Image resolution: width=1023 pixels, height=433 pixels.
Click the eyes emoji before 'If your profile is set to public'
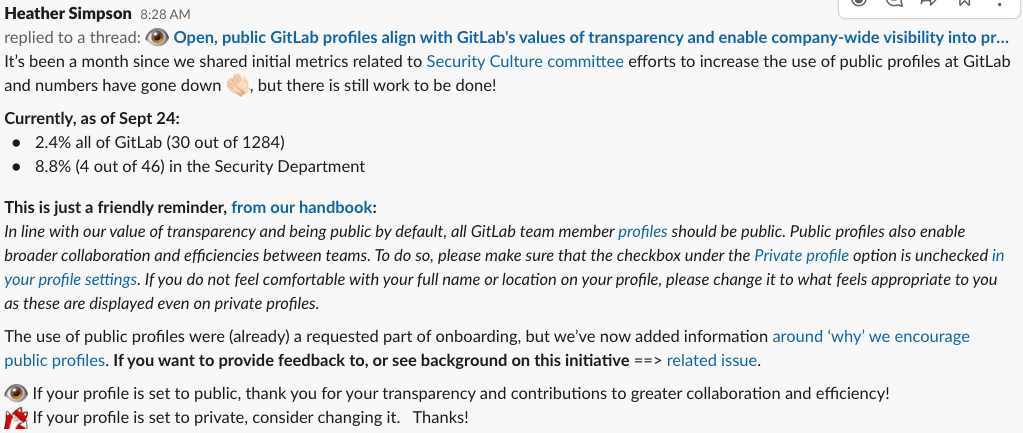[x=16, y=393]
